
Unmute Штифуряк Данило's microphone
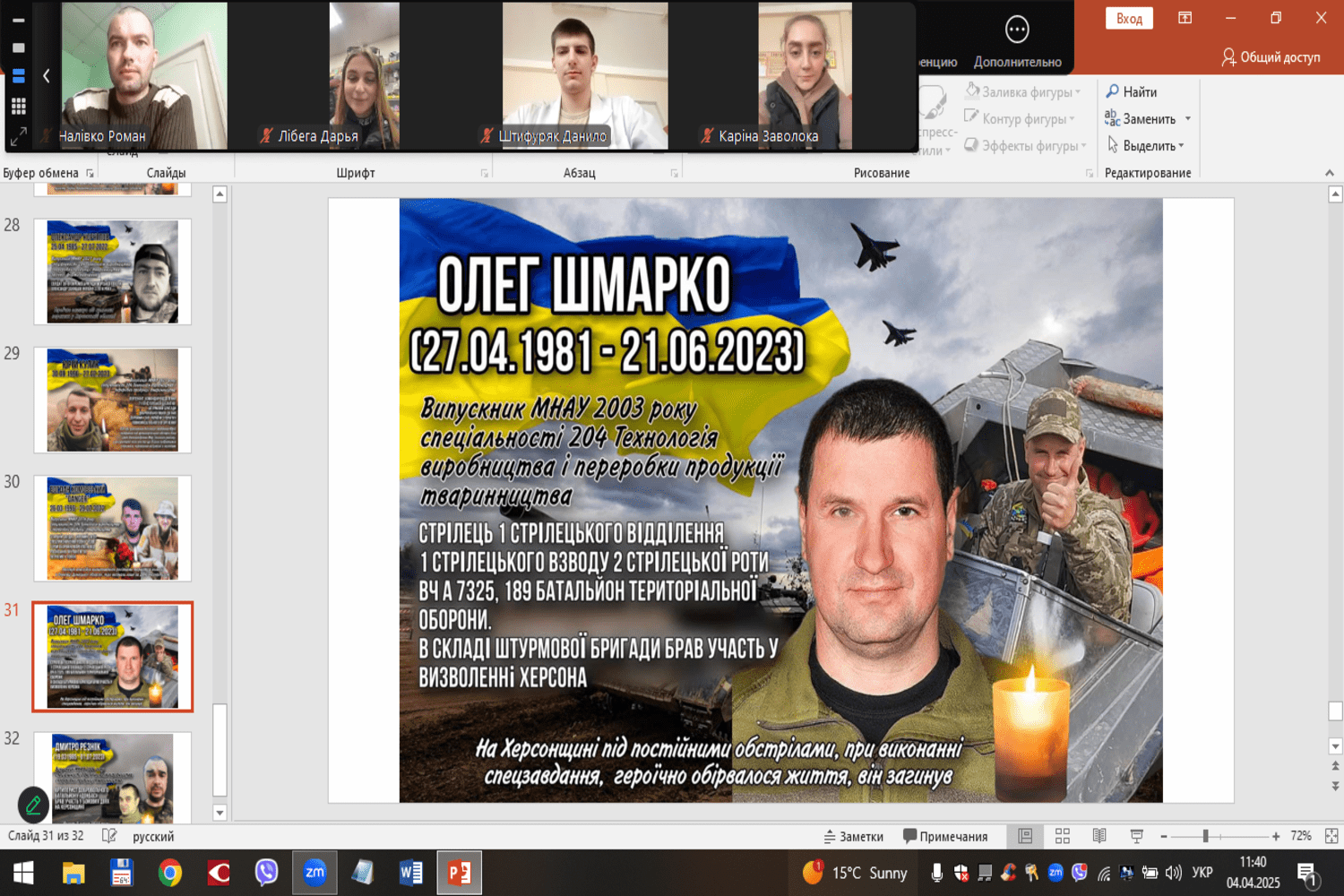486,137
